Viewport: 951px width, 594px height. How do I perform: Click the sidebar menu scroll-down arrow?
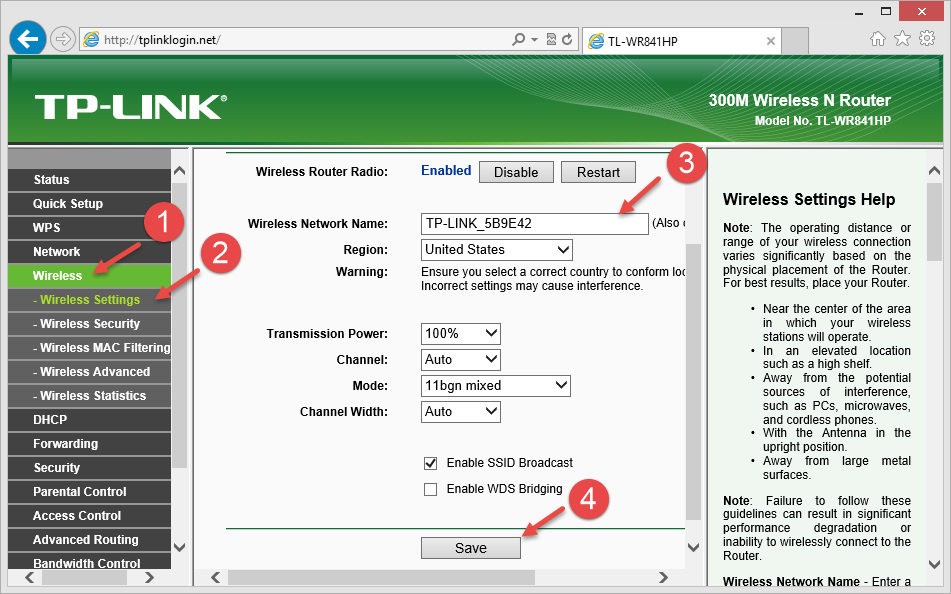click(x=180, y=547)
